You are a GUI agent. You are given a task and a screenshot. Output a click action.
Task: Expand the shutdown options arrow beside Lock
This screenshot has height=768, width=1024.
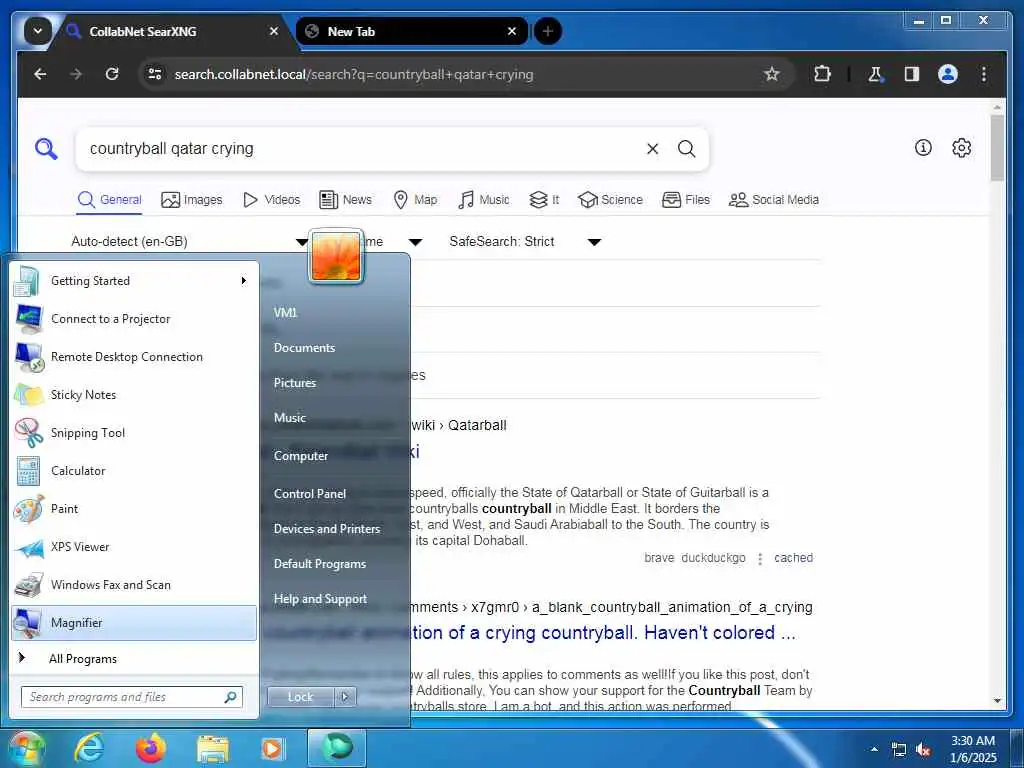(x=345, y=697)
